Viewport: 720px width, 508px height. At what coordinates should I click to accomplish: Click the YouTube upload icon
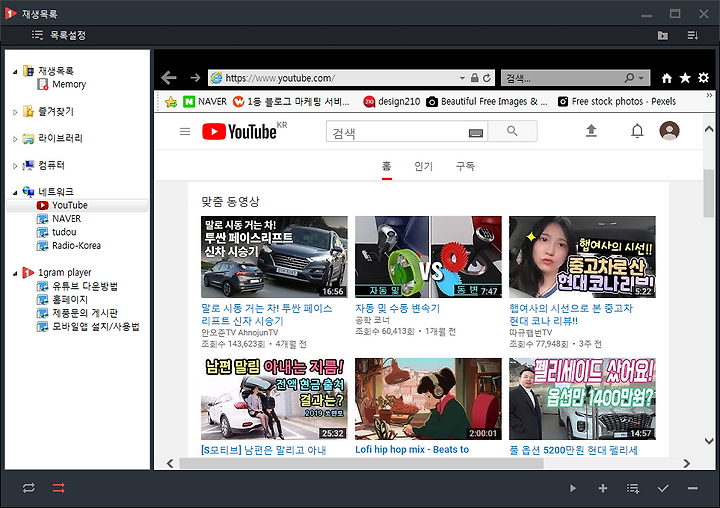(x=591, y=131)
